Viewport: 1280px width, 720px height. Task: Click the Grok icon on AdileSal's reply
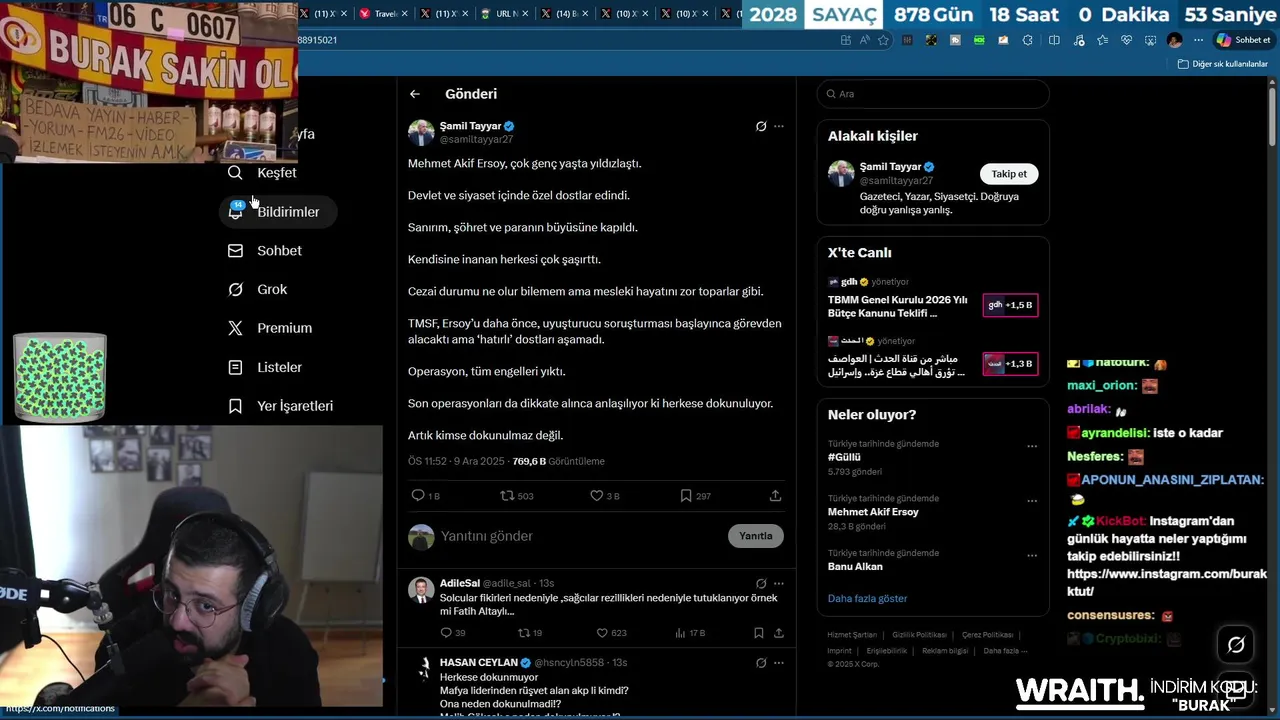pyautogui.click(x=761, y=583)
